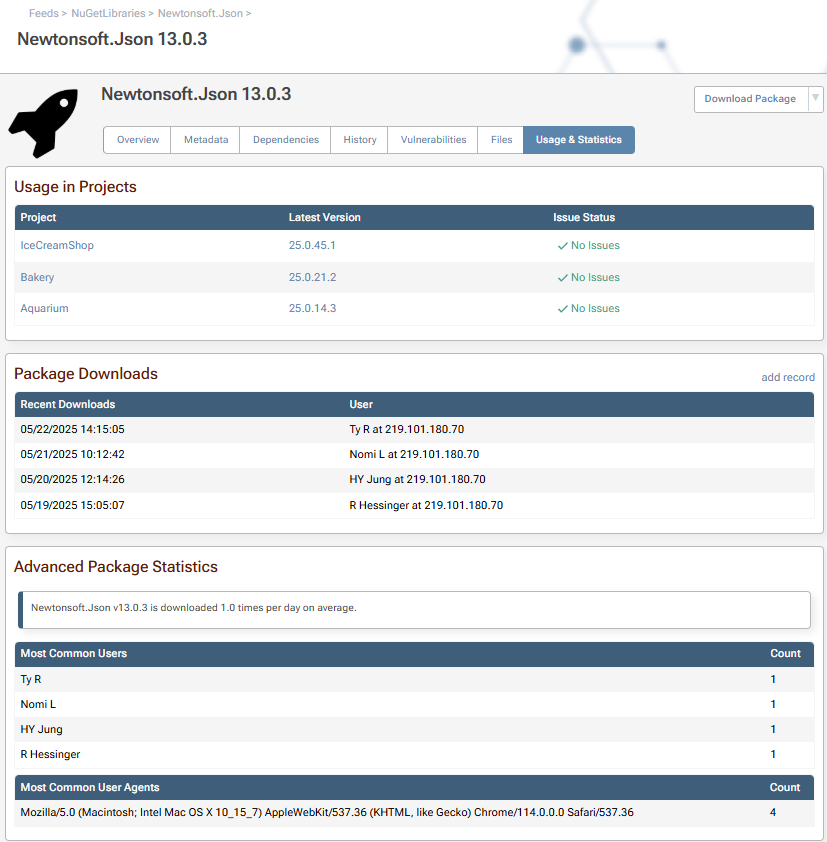
Task: Open the Bakery project link
Action: pyautogui.click(x=37, y=277)
